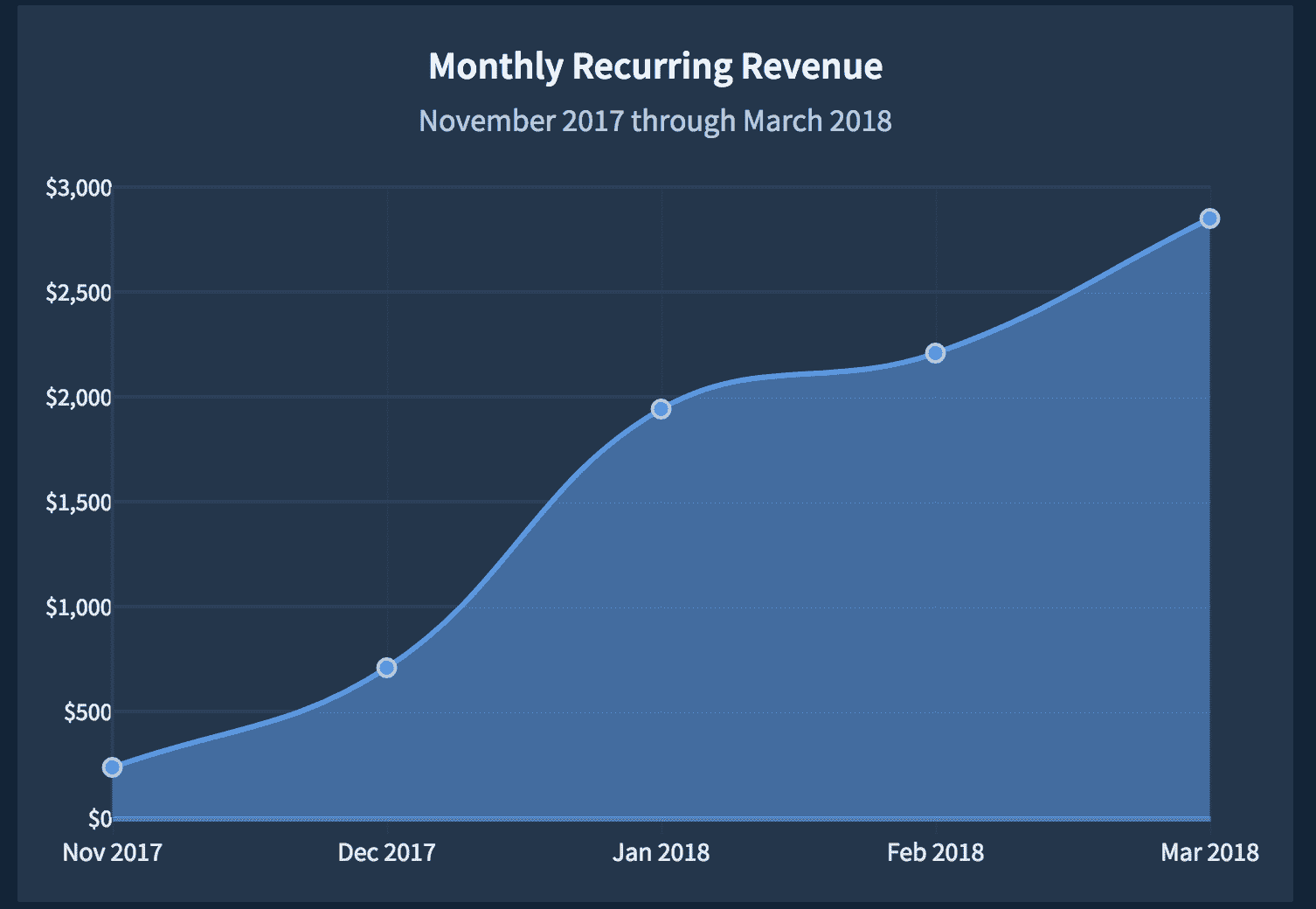Image resolution: width=1316 pixels, height=909 pixels.
Task: Click the $0 y-axis label
Action: click(x=100, y=818)
